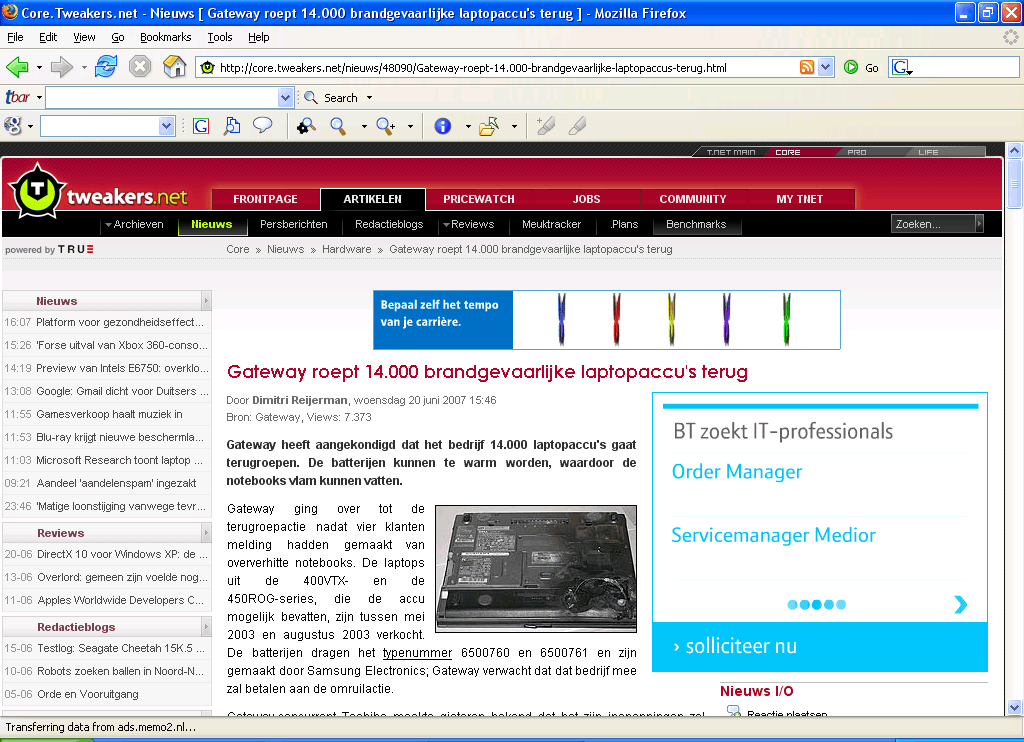Click the solliciteer nu button
1024x742 pixels.
[819, 646]
